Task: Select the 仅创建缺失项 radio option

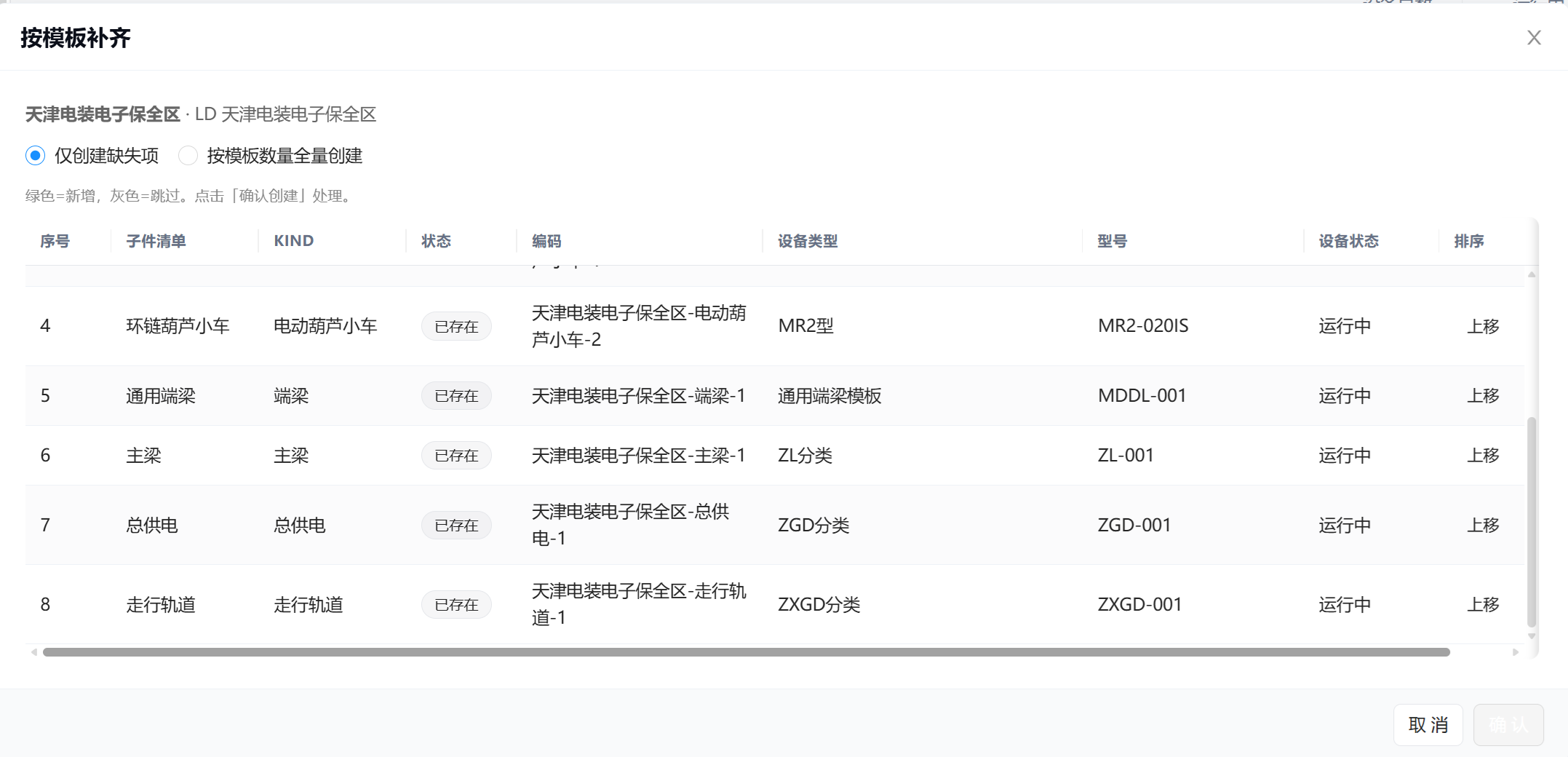Action: 35,156
